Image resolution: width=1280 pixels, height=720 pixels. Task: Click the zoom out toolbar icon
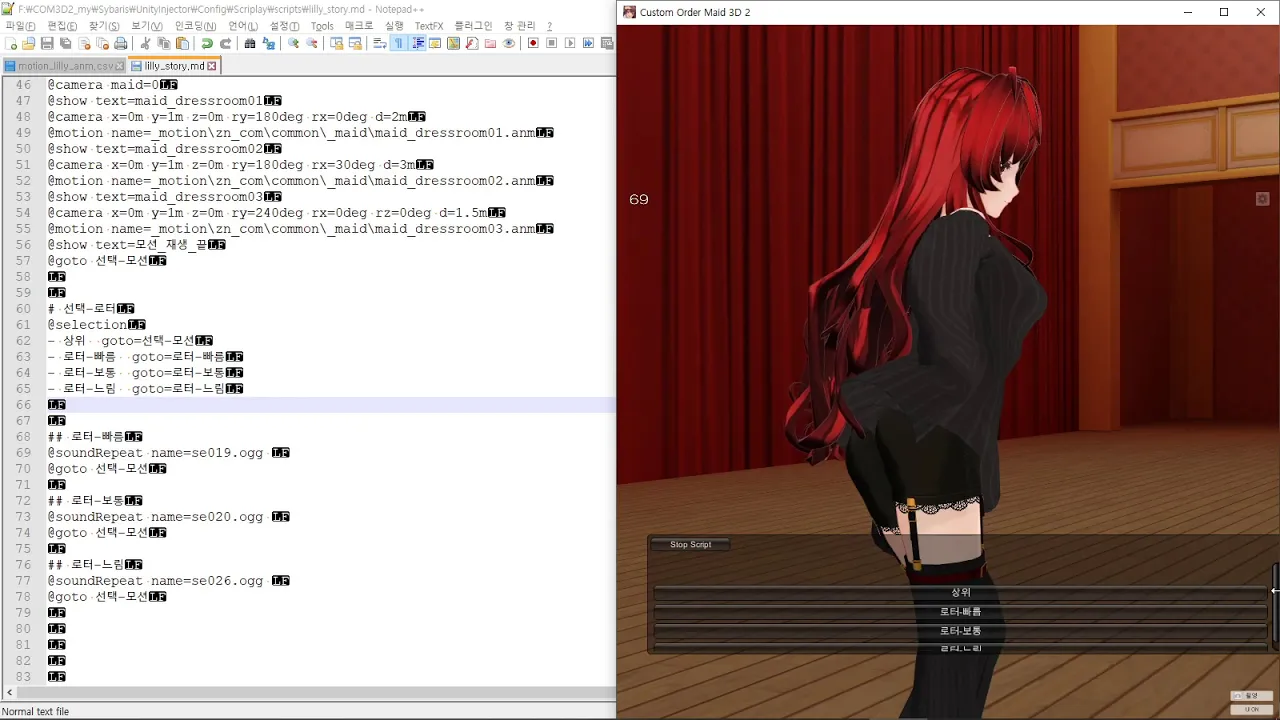pos(311,43)
